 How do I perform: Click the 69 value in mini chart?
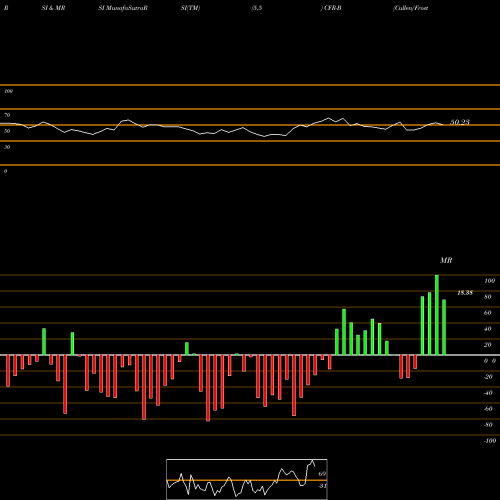322,474
